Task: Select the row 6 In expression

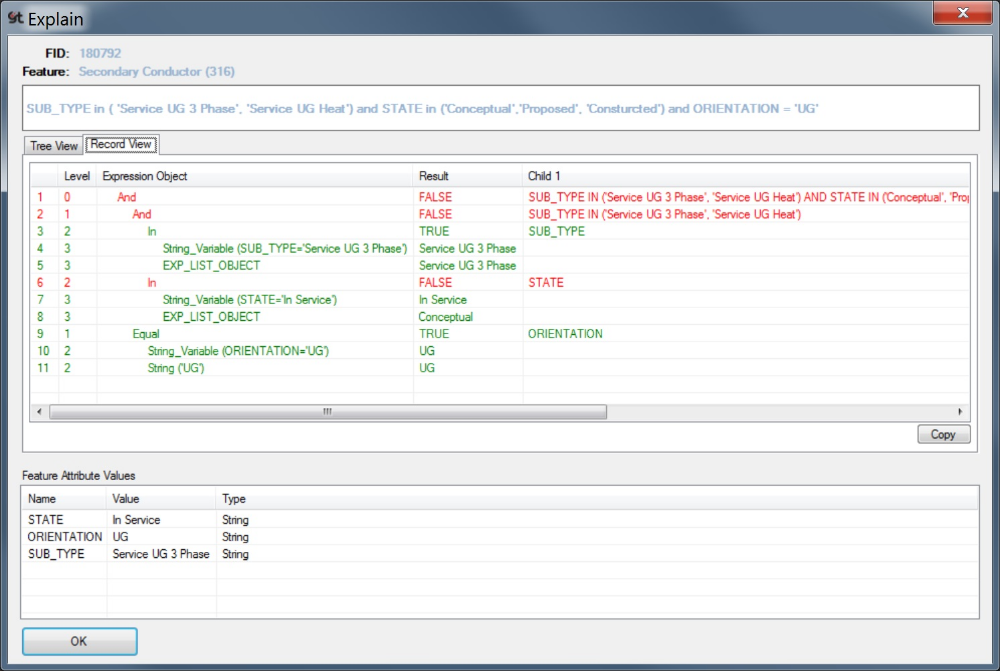Action: 500,283
